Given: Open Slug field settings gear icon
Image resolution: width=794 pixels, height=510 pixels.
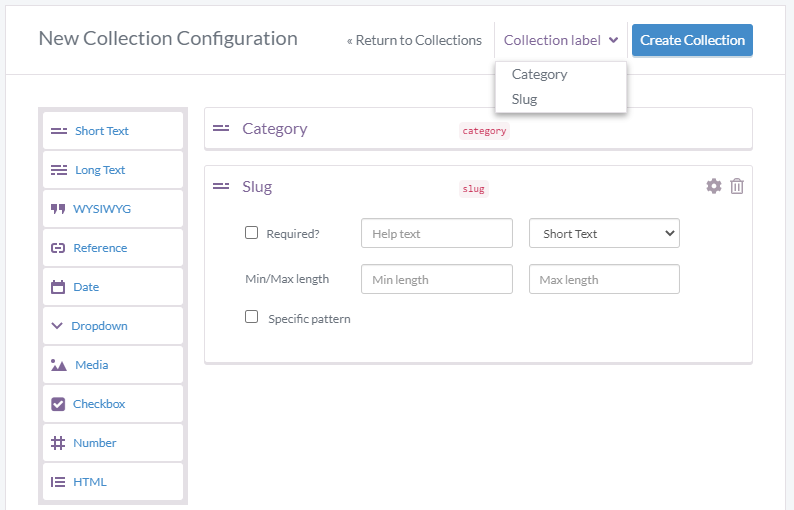Looking at the screenshot, I should (713, 186).
